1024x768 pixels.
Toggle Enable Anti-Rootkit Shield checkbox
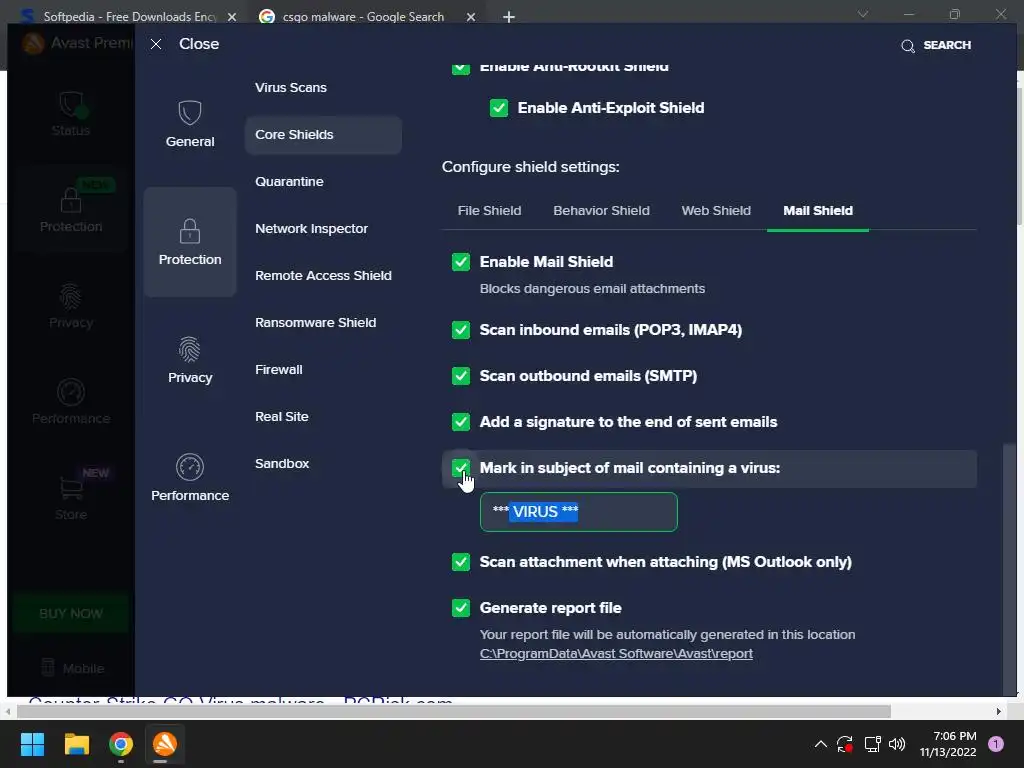pyautogui.click(x=461, y=68)
